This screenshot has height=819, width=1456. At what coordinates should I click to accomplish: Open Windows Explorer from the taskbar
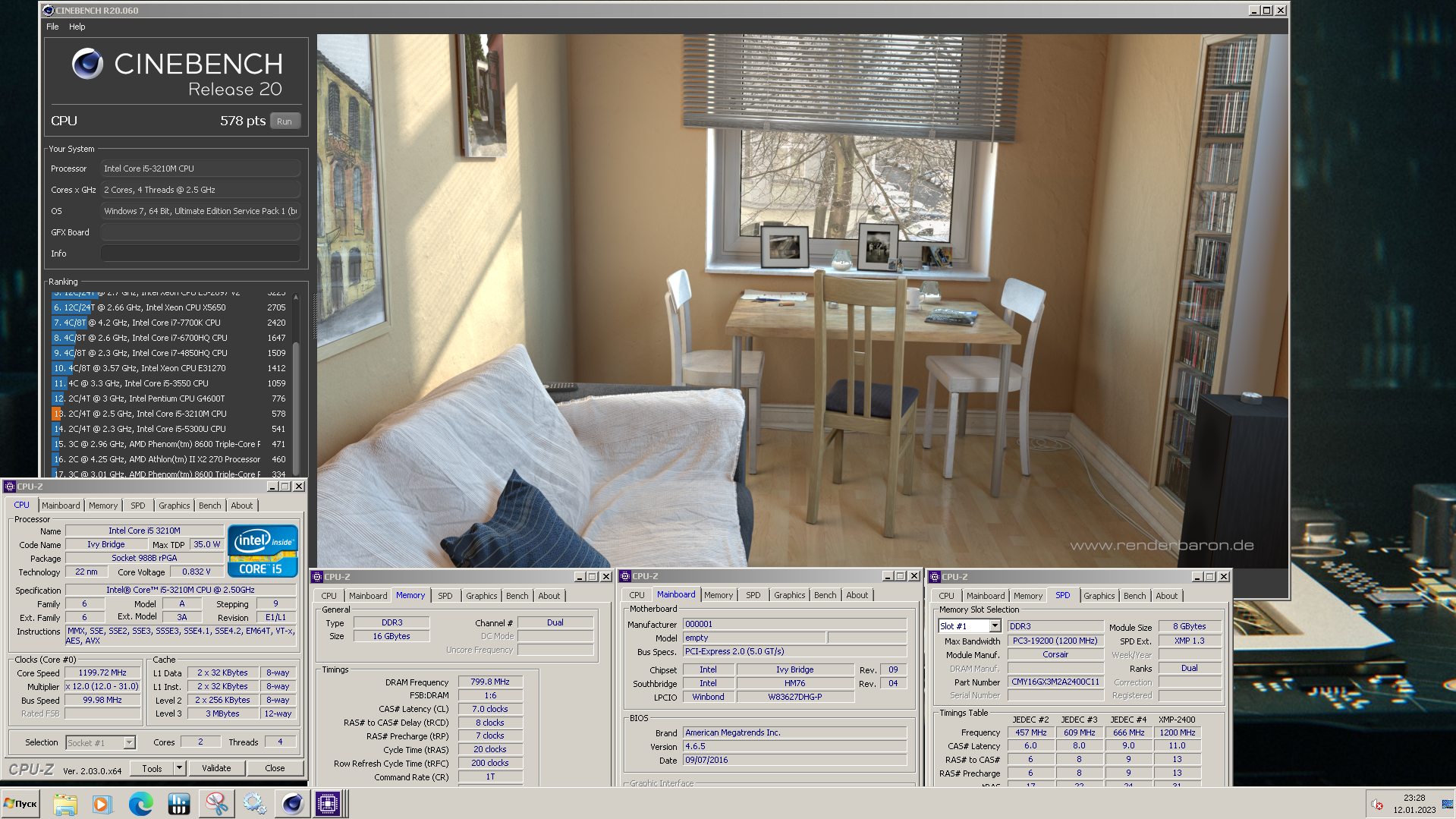tap(64, 803)
